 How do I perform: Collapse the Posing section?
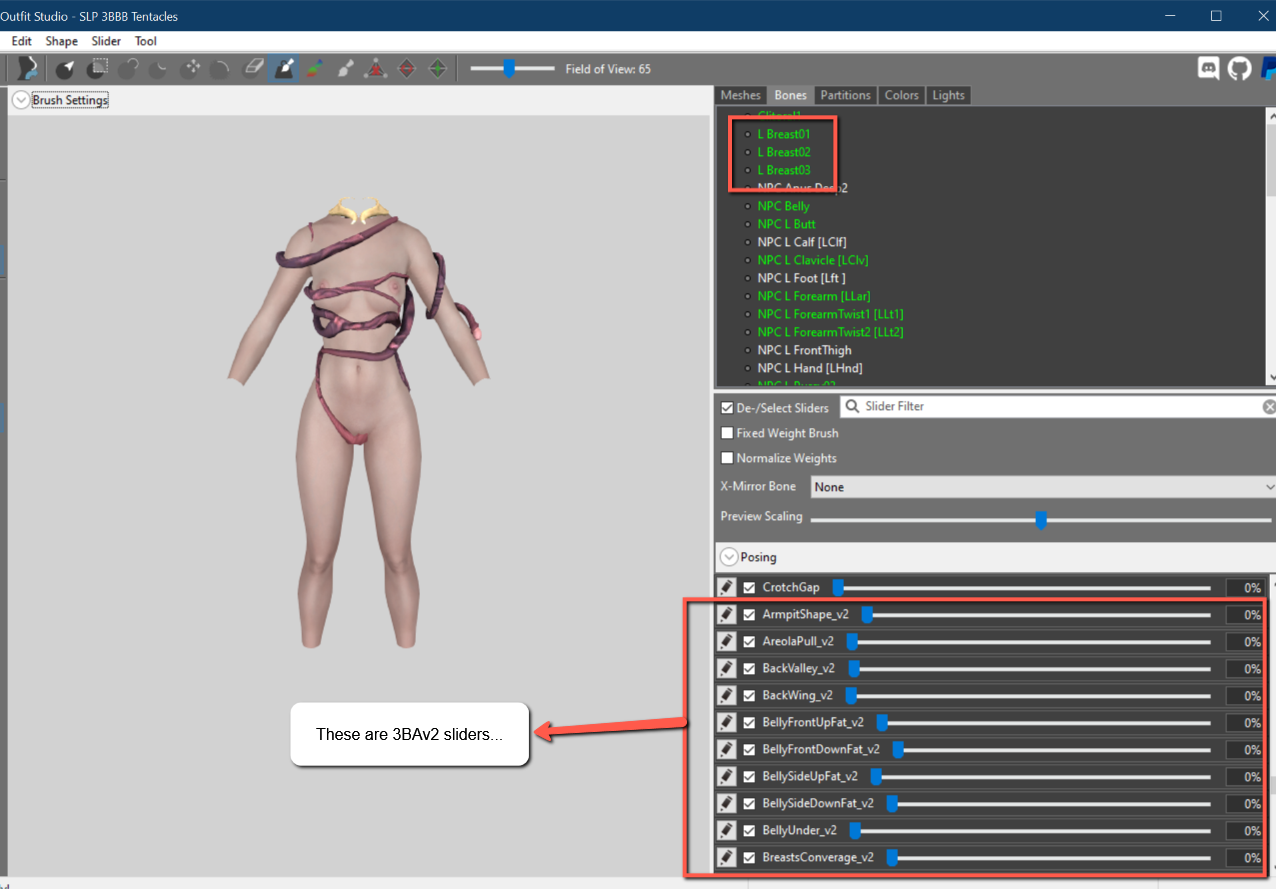(x=729, y=557)
